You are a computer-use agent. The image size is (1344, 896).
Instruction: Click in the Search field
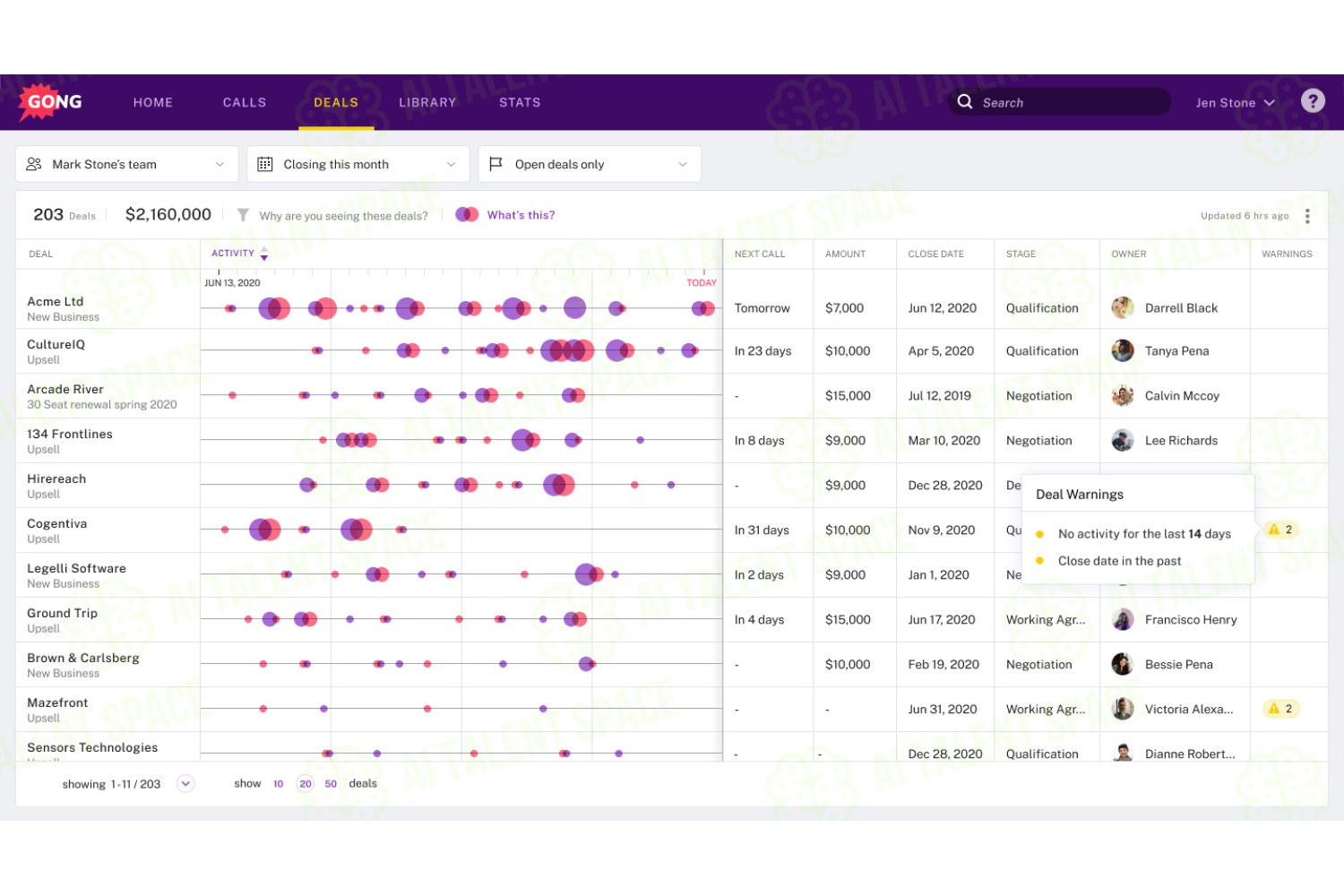point(1059,102)
